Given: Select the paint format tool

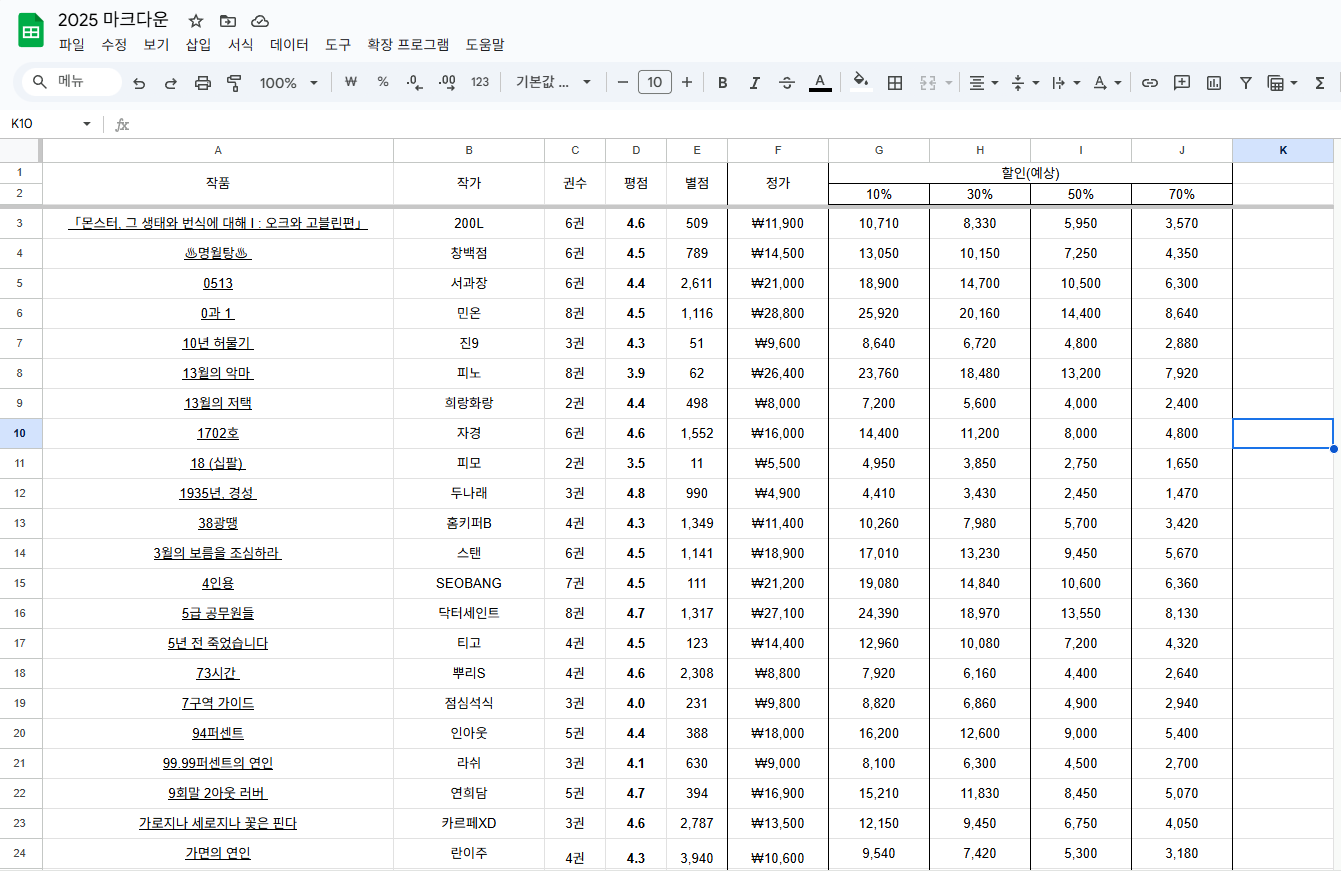Looking at the screenshot, I should pyautogui.click(x=234, y=83).
